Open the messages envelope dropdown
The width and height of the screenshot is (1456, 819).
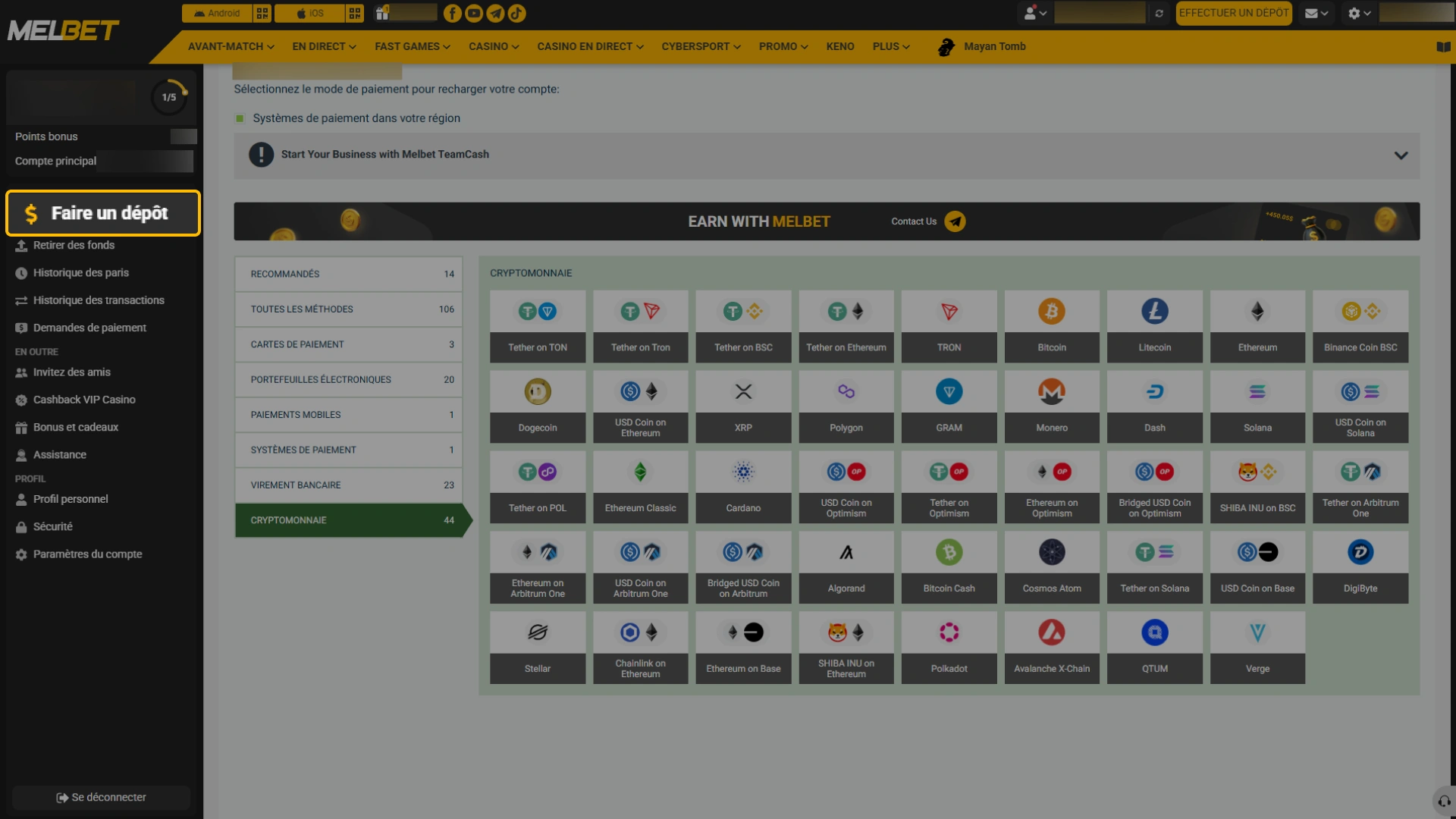1316,13
